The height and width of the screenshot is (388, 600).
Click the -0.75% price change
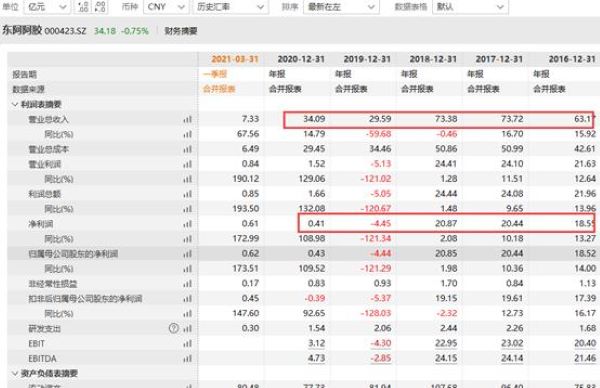[135, 31]
